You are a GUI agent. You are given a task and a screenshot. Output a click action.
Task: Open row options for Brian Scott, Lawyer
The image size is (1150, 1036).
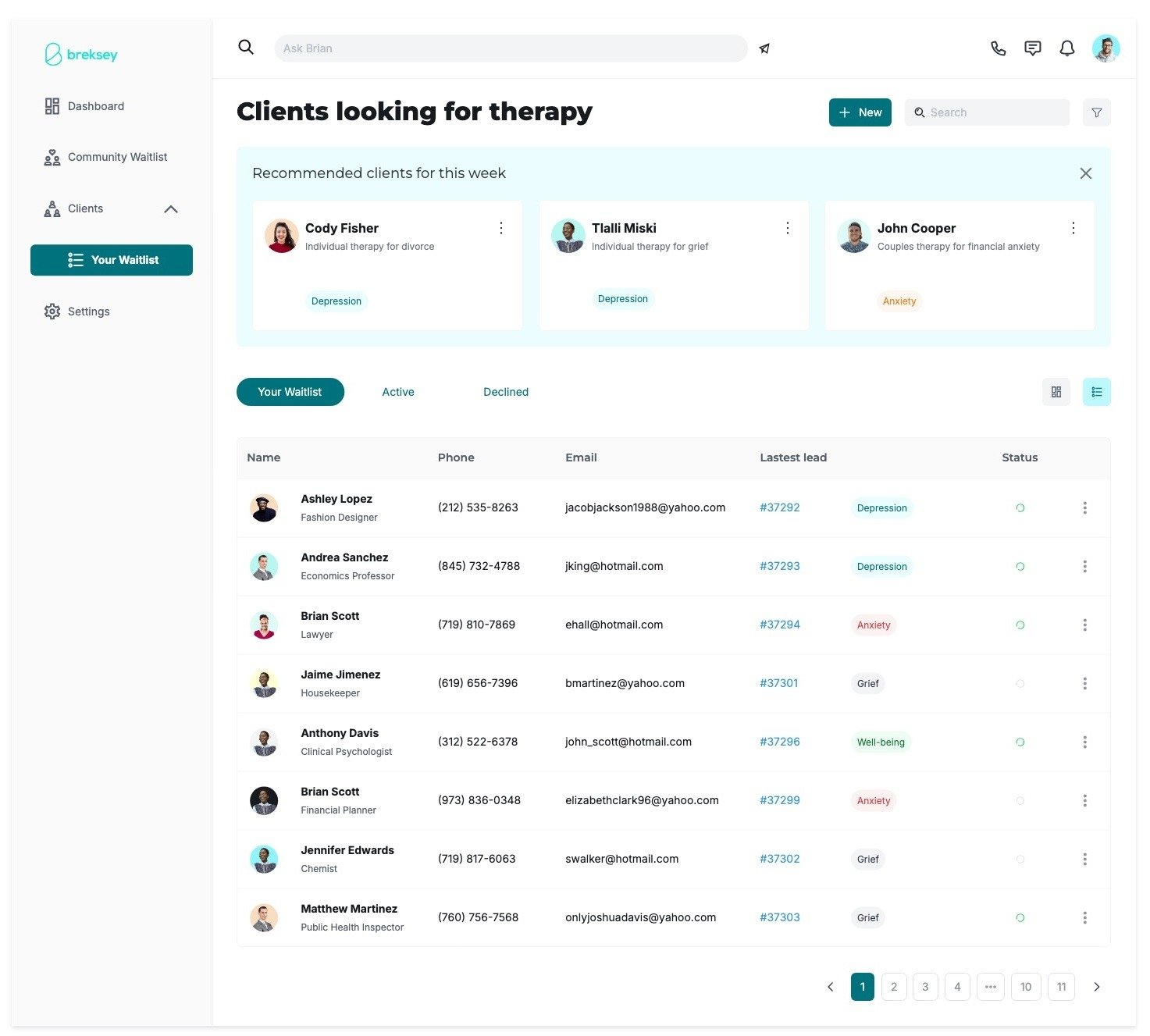pos(1084,625)
